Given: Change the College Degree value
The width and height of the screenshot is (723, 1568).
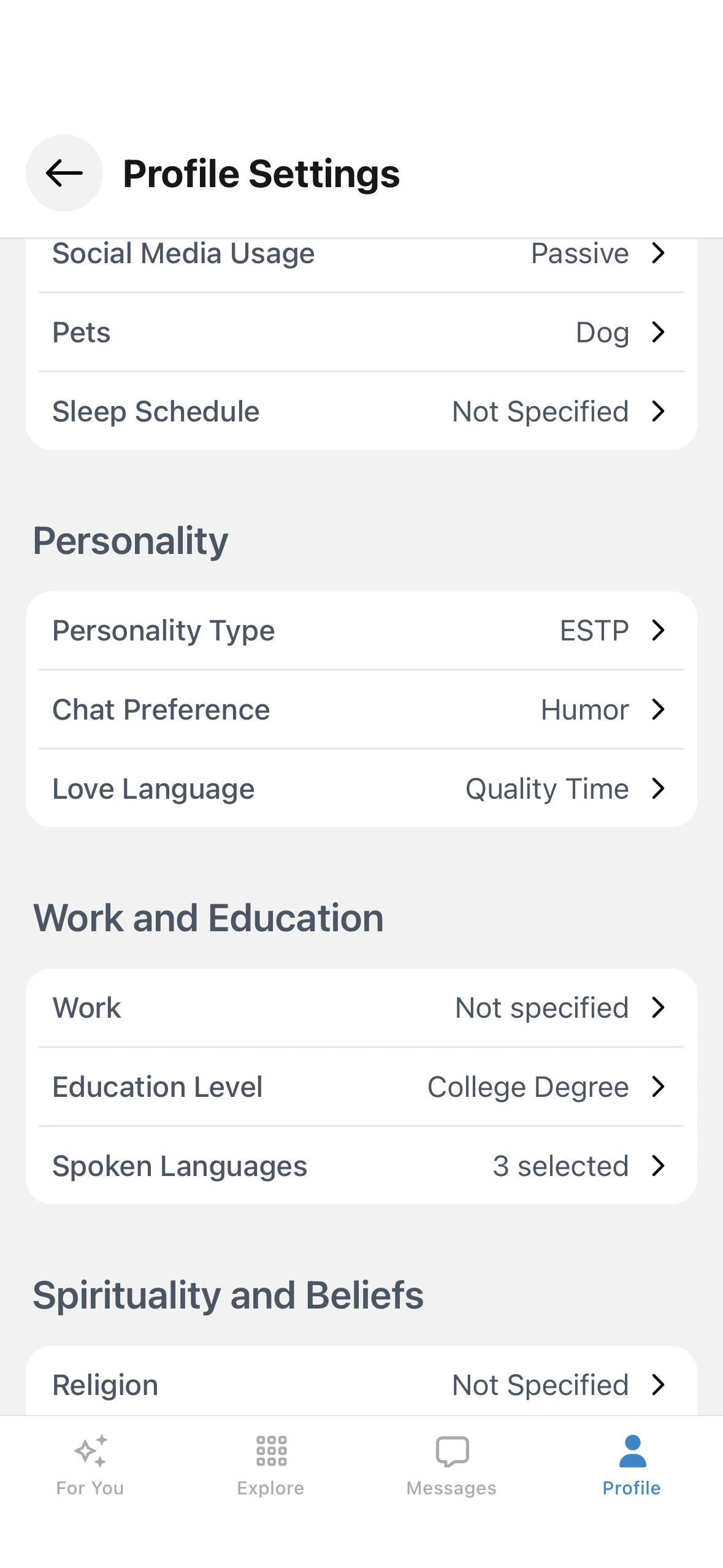Looking at the screenshot, I should click(x=527, y=1087).
